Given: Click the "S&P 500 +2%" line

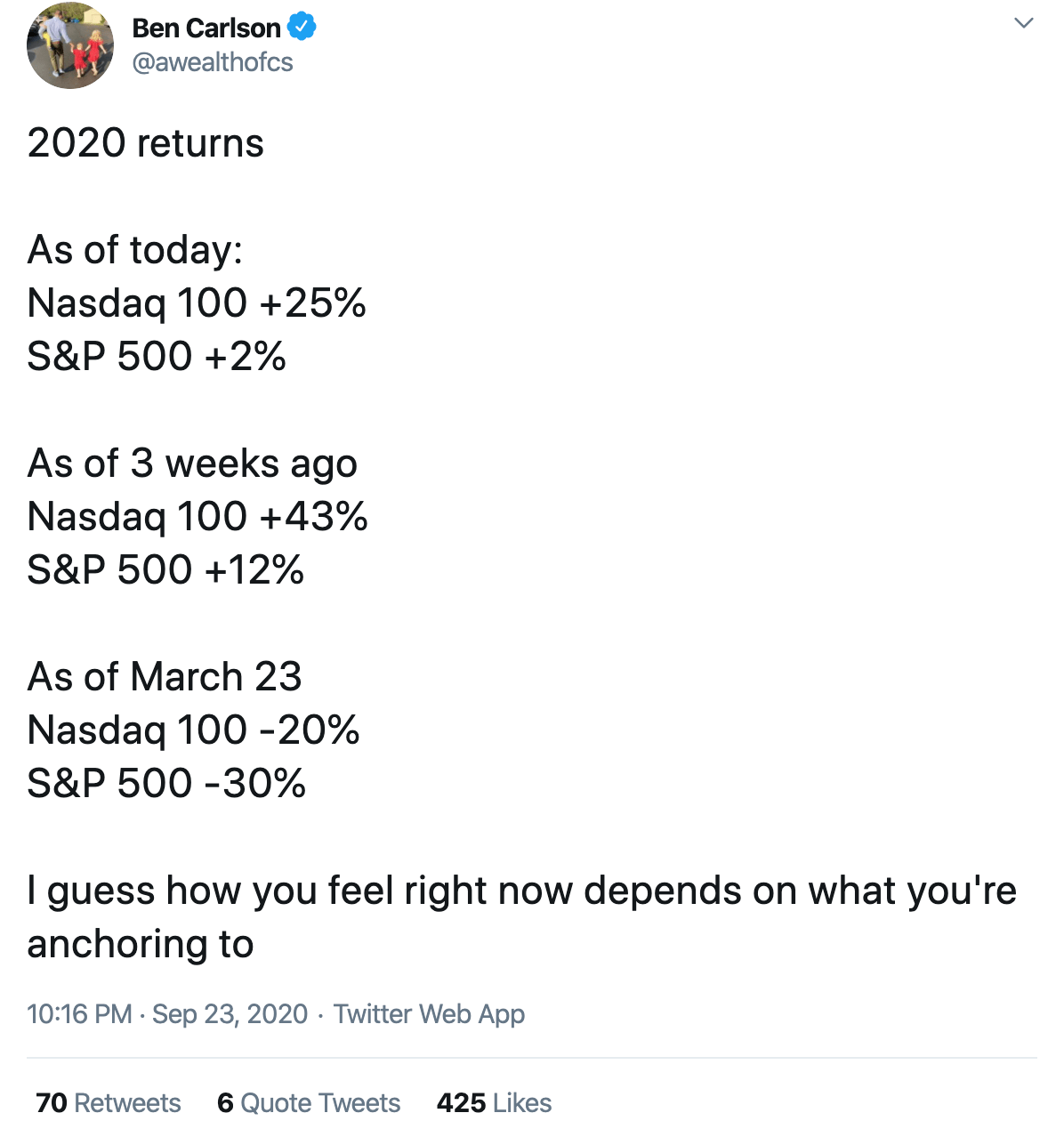Looking at the screenshot, I should point(157,357).
